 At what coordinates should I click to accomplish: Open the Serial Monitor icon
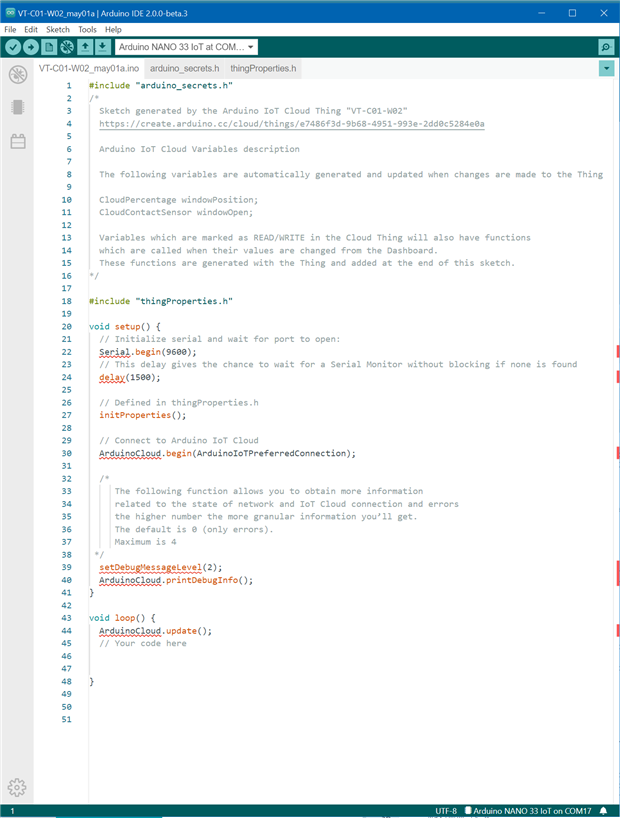coord(606,47)
